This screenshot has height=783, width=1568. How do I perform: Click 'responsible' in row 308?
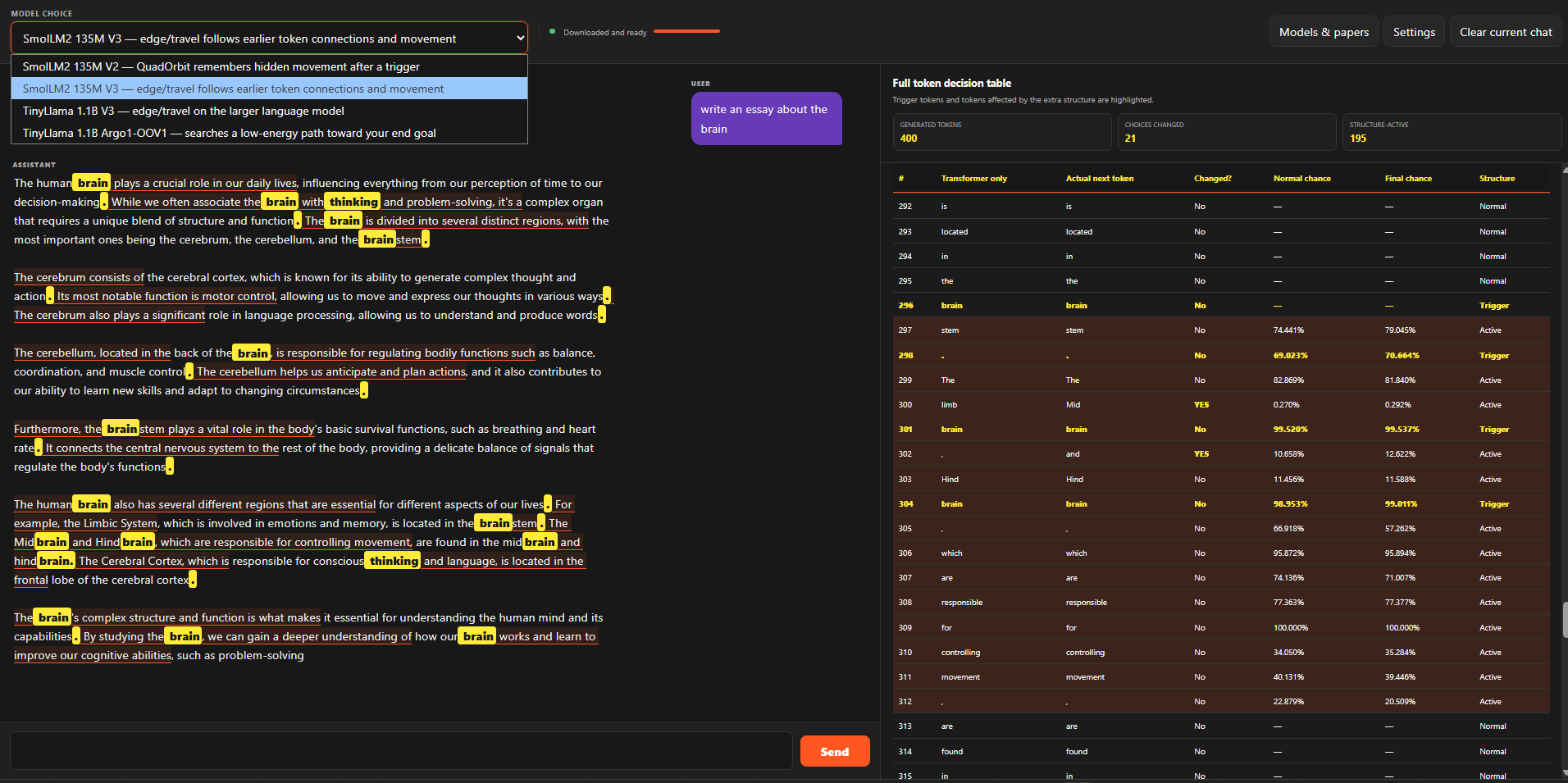coord(961,603)
